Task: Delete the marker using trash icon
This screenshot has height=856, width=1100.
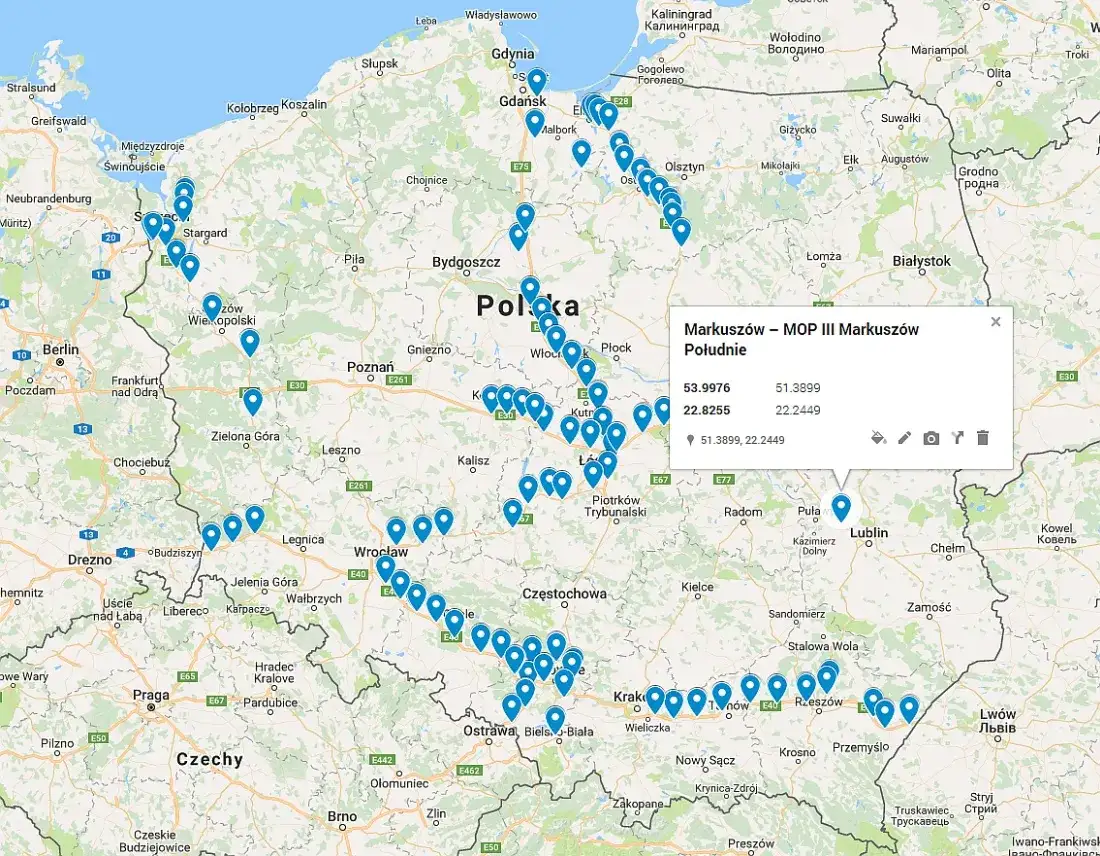Action: pos(983,437)
